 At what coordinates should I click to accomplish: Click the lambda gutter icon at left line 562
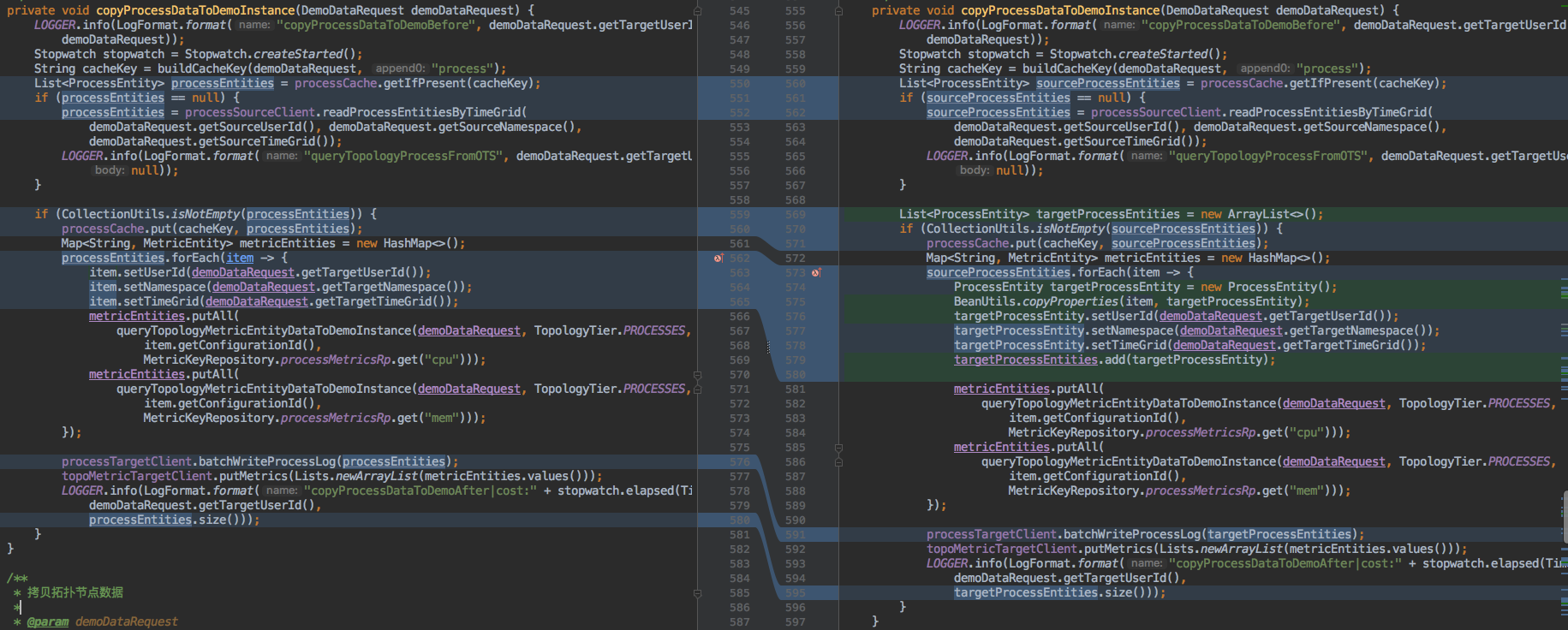point(718,258)
